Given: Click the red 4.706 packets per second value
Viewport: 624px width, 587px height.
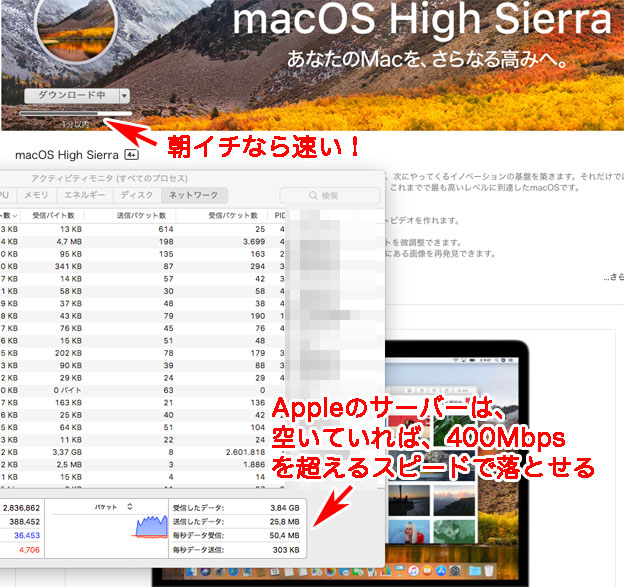Looking at the screenshot, I should coord(29,550).
